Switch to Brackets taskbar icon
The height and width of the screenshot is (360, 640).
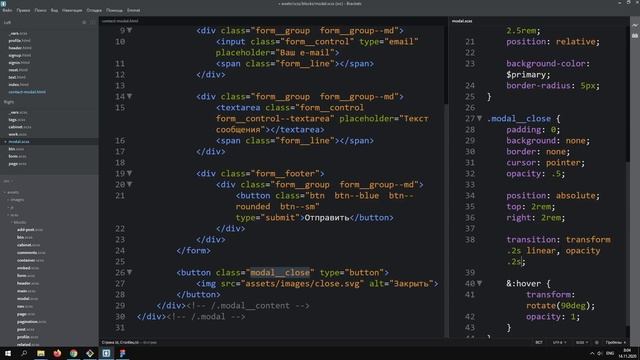[x=106, y=353]
